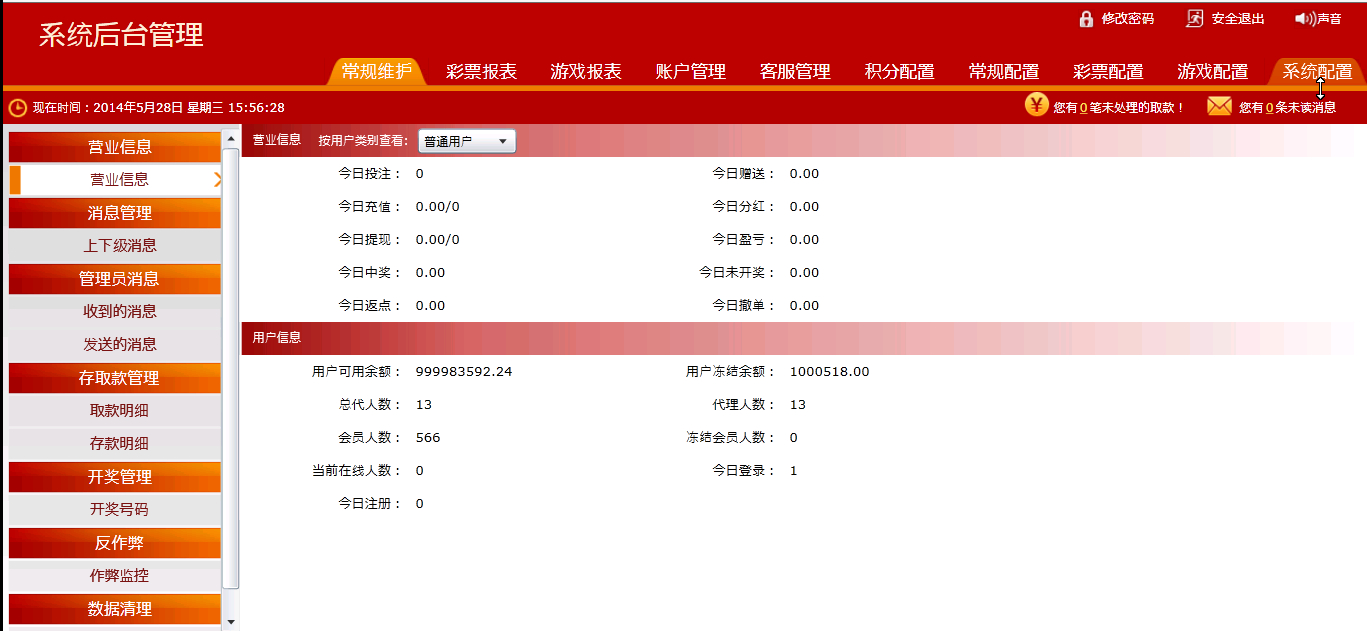Click the clock icon beside current time

18,108
